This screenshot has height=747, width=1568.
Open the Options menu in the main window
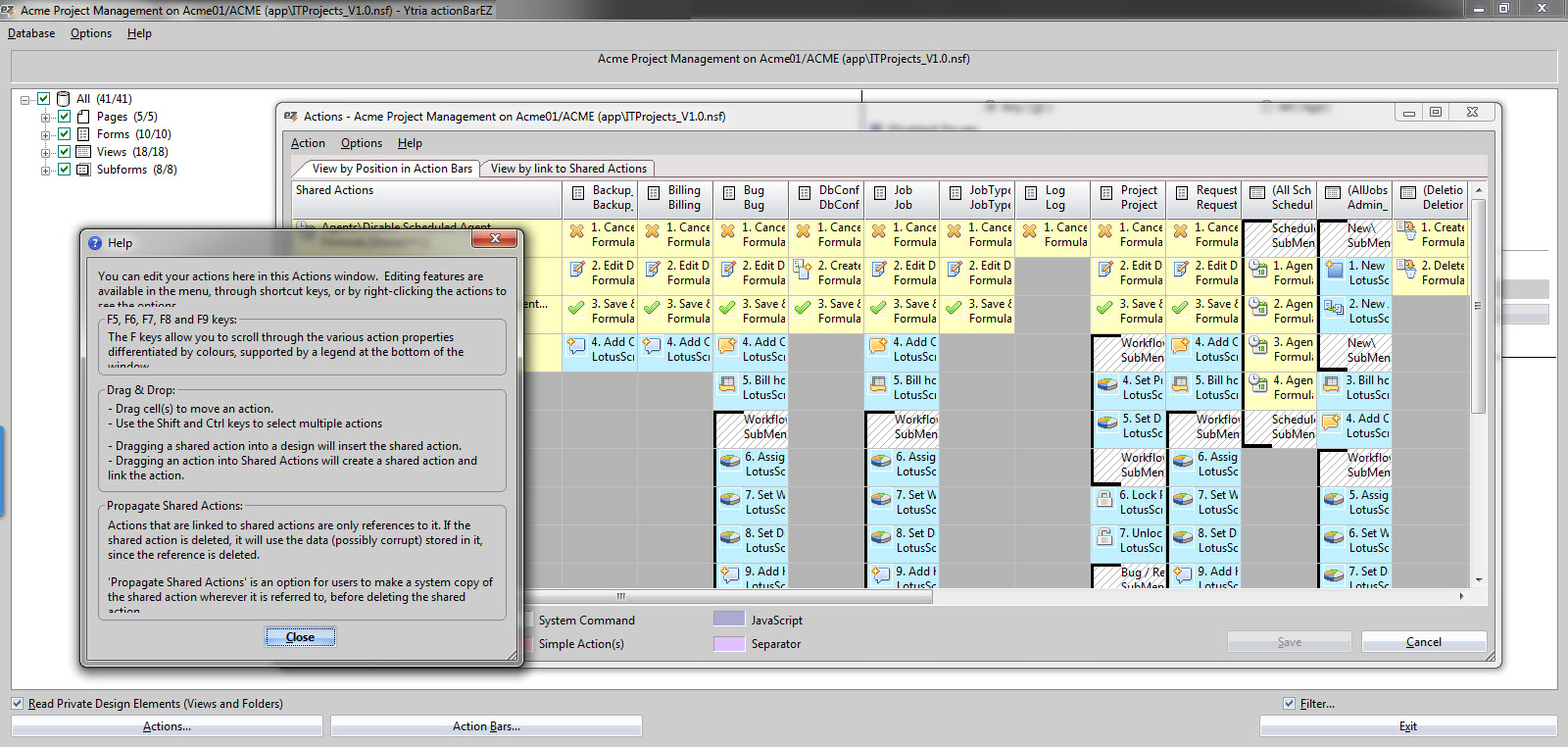pos(91,33)
